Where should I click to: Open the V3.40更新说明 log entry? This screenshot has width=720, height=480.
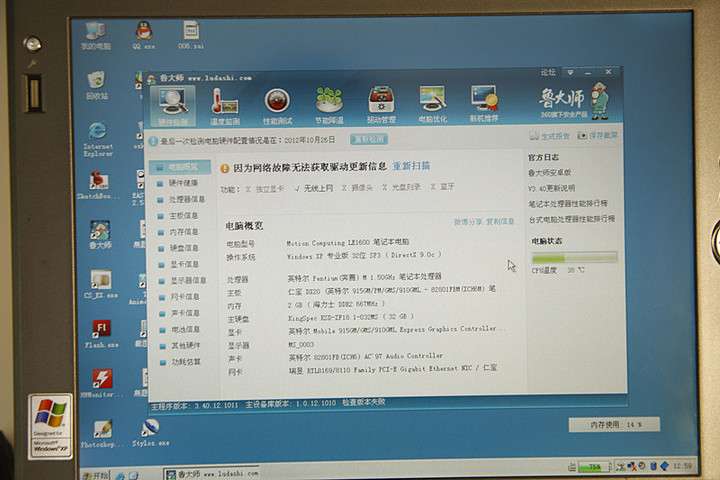(551, 188)
